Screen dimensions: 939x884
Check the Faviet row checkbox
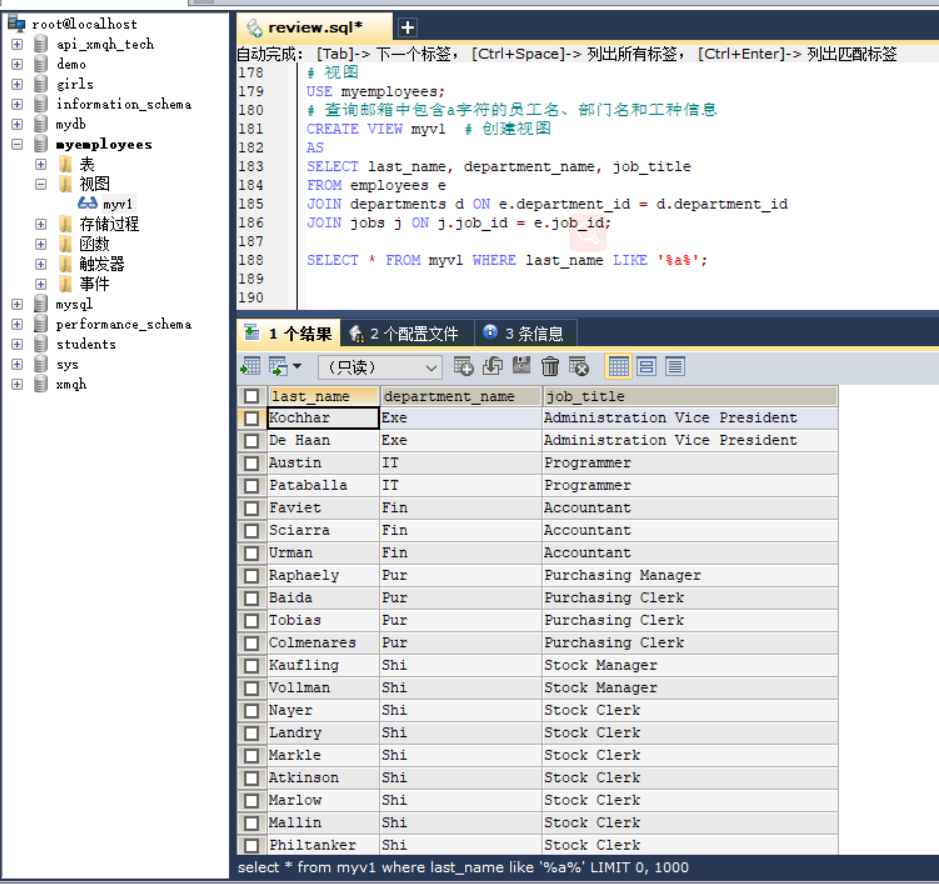[x=252, y=508]
